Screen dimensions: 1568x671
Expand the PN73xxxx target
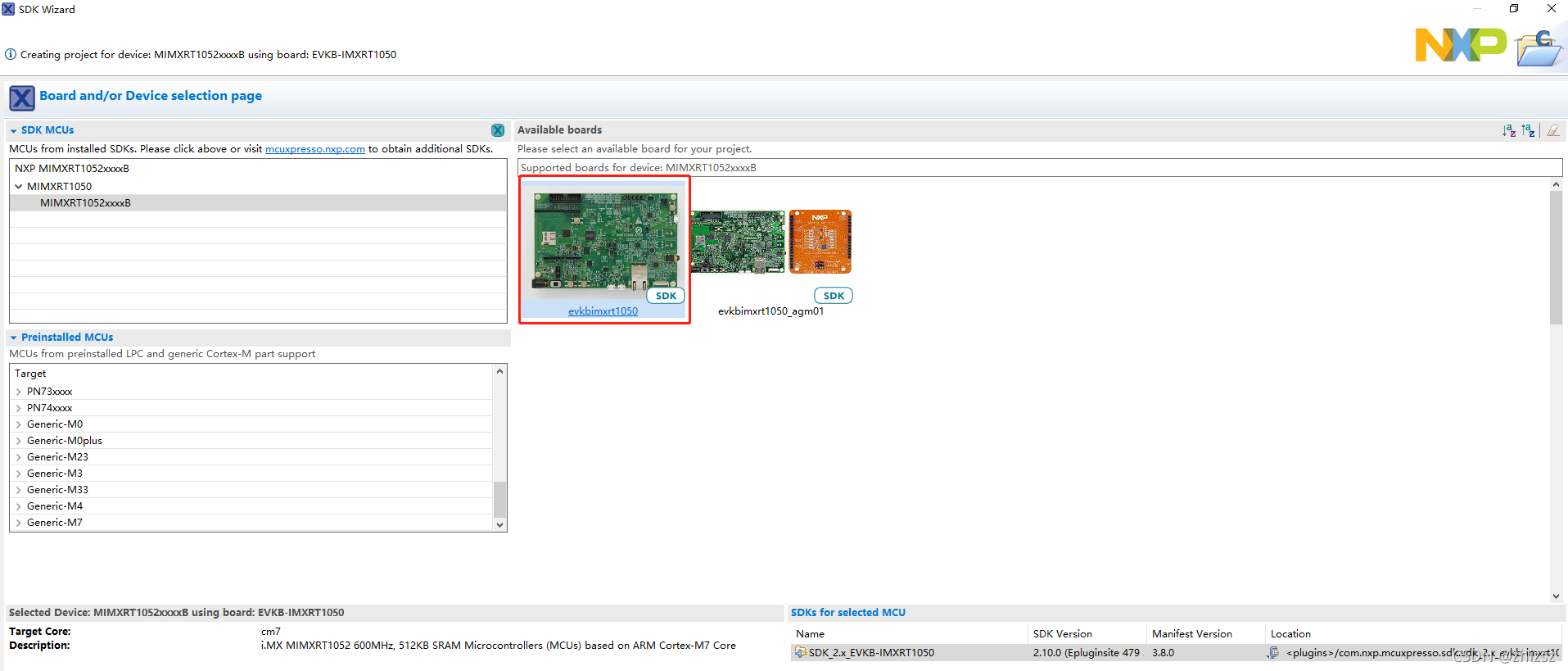point(19,392)
